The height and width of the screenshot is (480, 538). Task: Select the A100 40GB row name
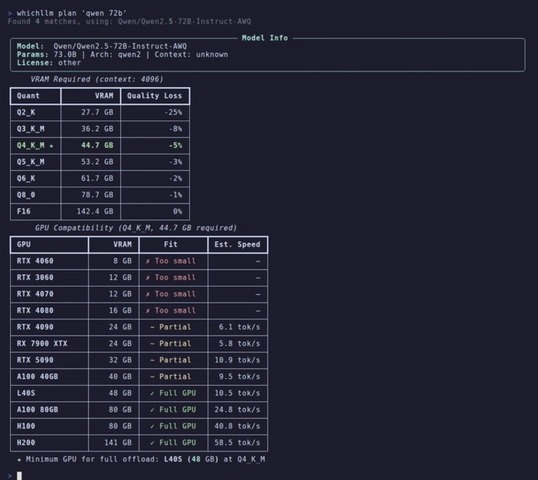point(37,376)
